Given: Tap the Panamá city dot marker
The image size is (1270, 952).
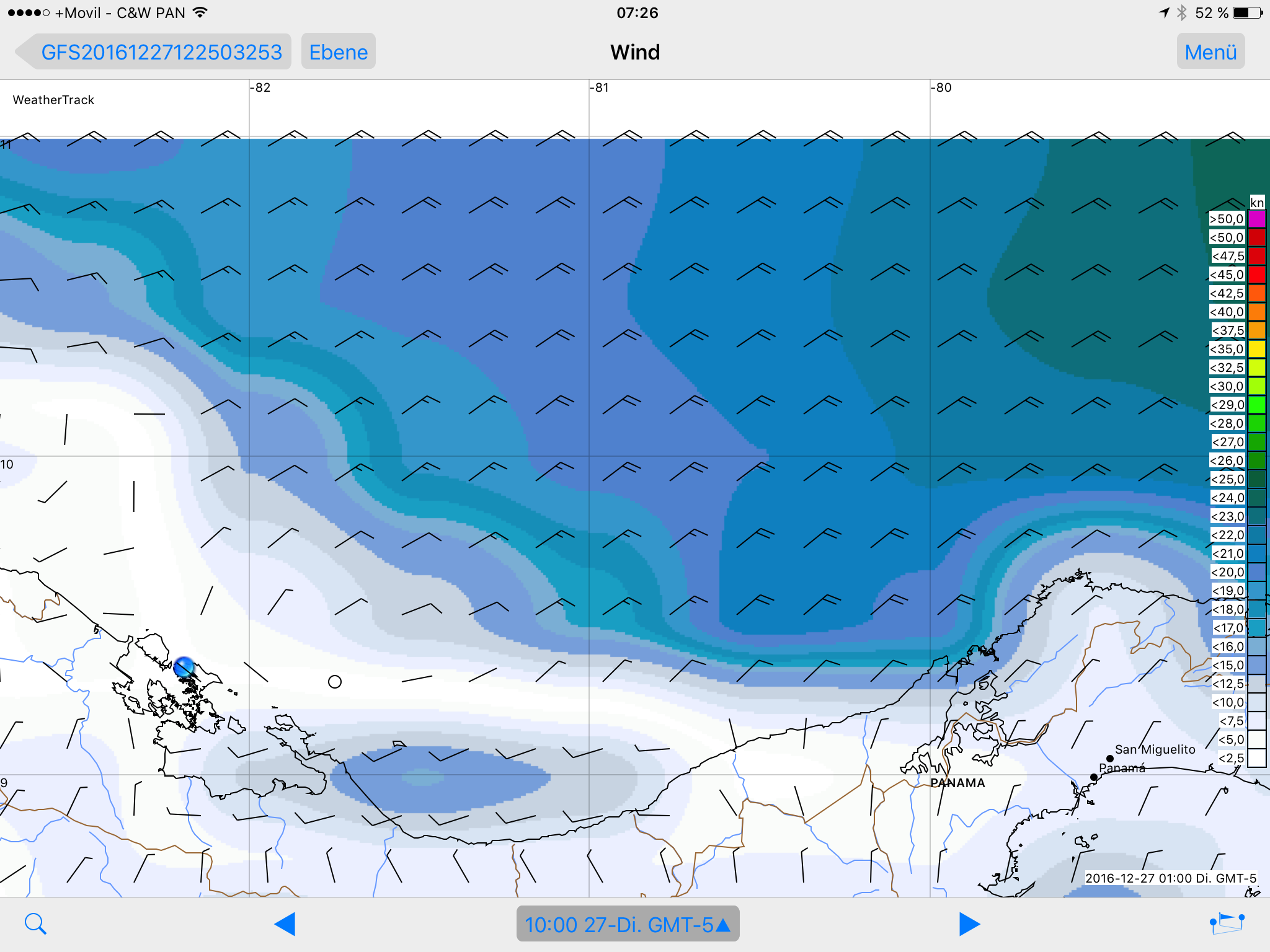Looking at the screenshot, I should pos(1094,777).
